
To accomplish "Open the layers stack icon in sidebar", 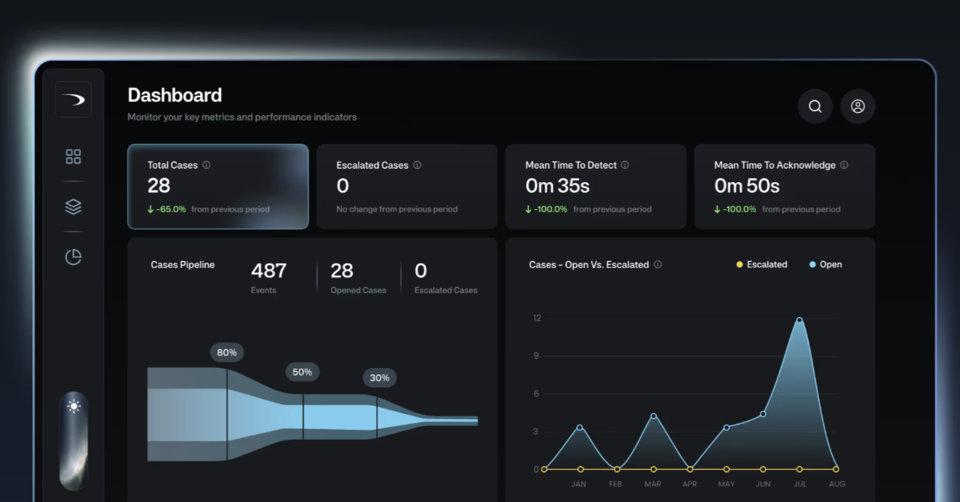I will 73,207.
